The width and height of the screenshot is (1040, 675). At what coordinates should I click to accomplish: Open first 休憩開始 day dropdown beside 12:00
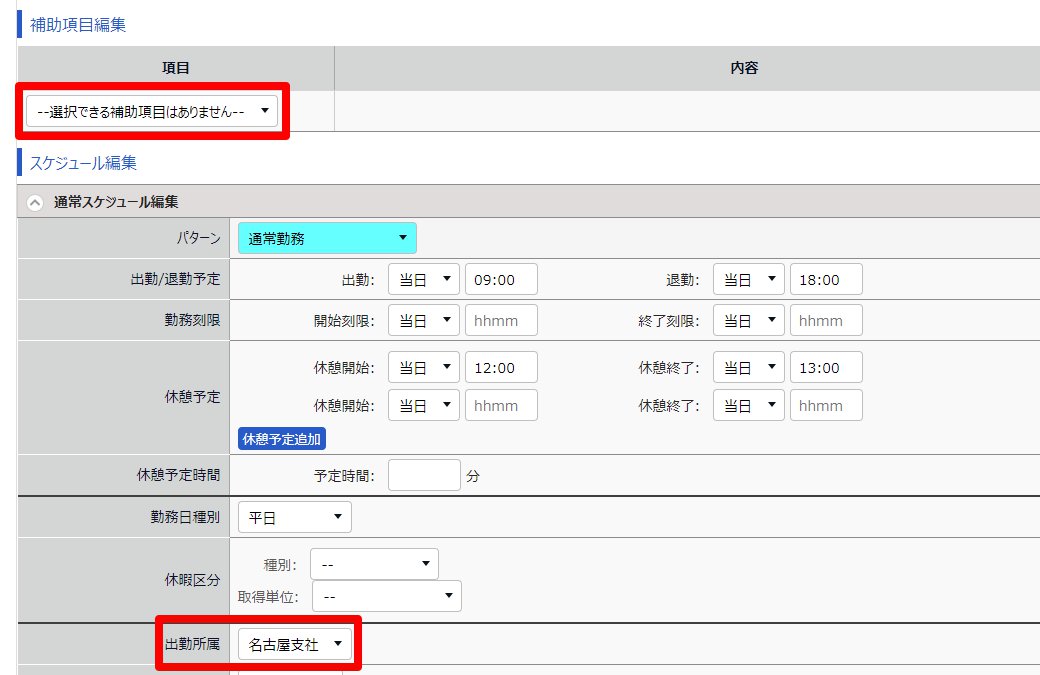point(424,367)
